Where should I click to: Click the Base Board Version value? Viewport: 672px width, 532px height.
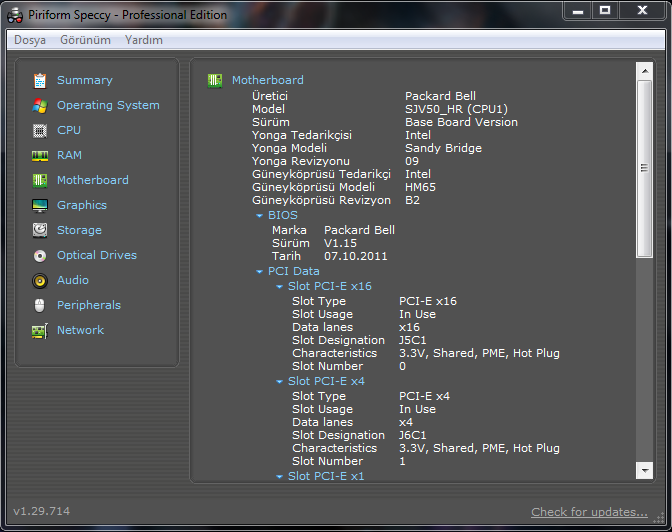[462, 122]
